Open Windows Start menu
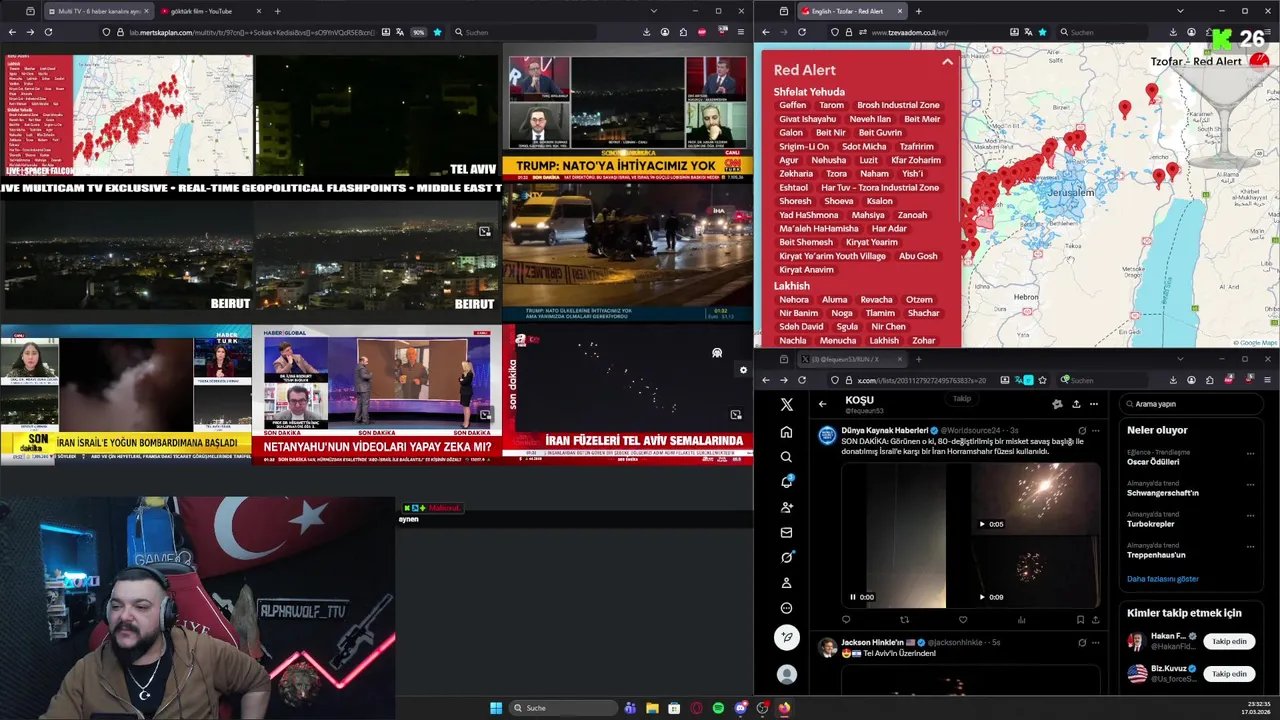The image size is (1280, 720). point(496,708)
